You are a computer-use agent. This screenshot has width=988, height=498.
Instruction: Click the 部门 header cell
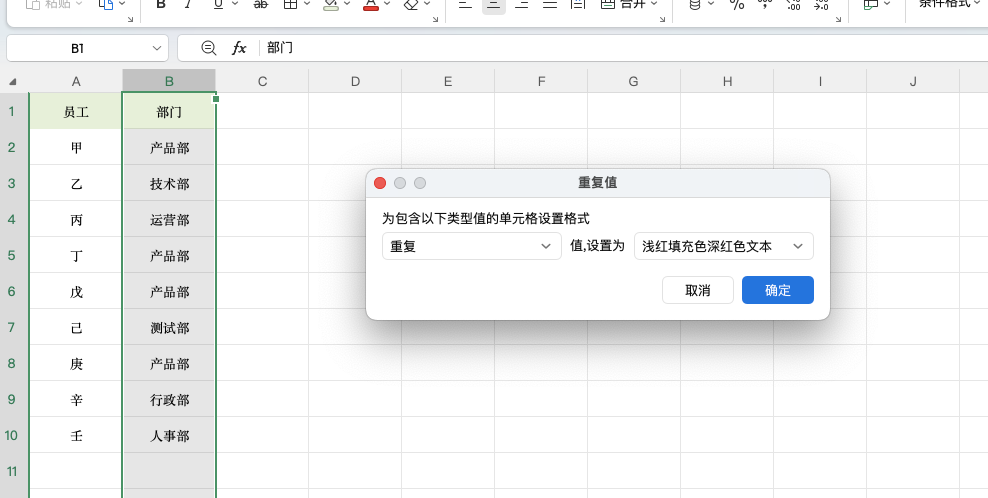point(169,112)
